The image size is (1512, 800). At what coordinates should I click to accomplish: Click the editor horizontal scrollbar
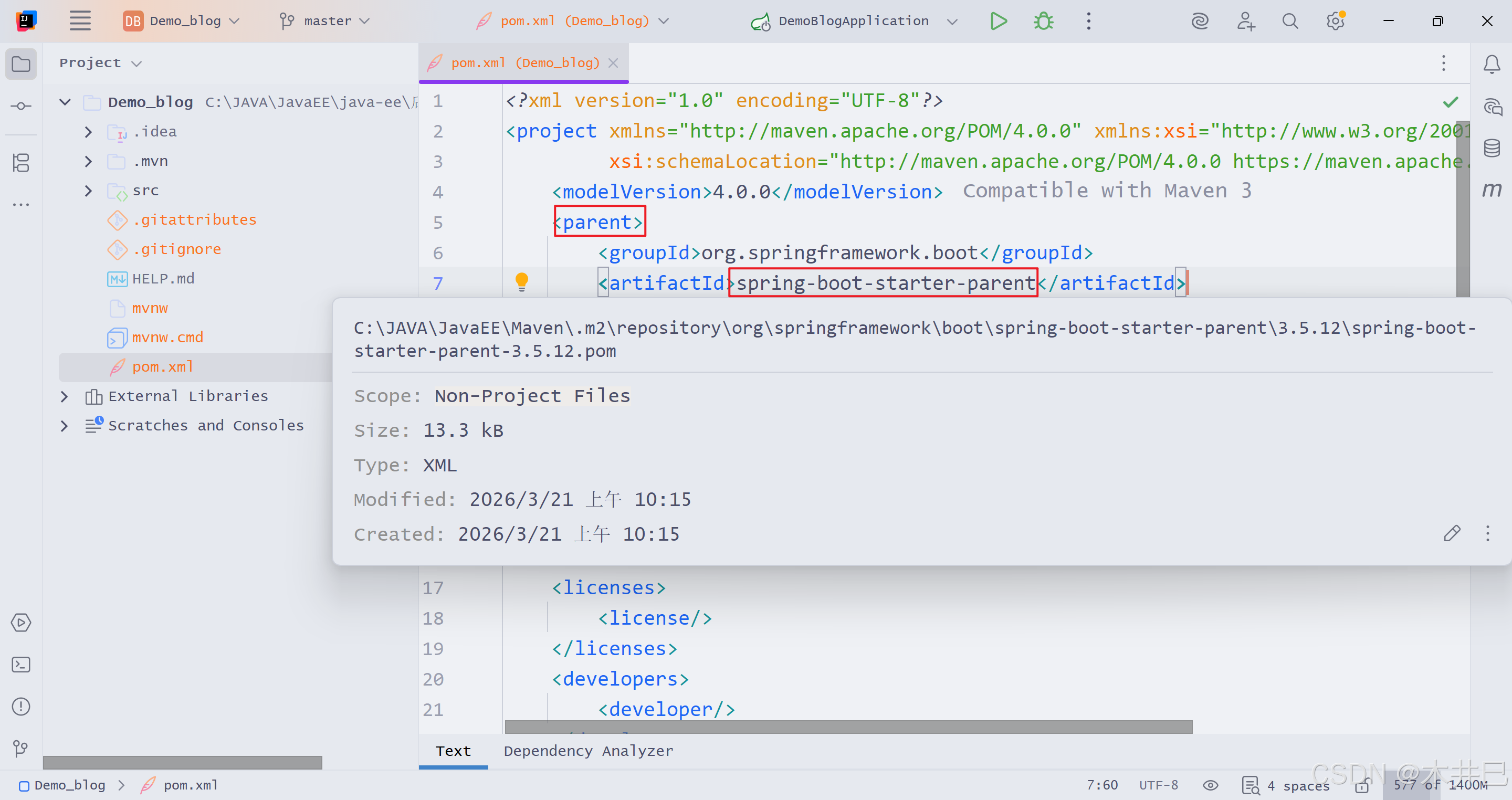pos(848,727)
